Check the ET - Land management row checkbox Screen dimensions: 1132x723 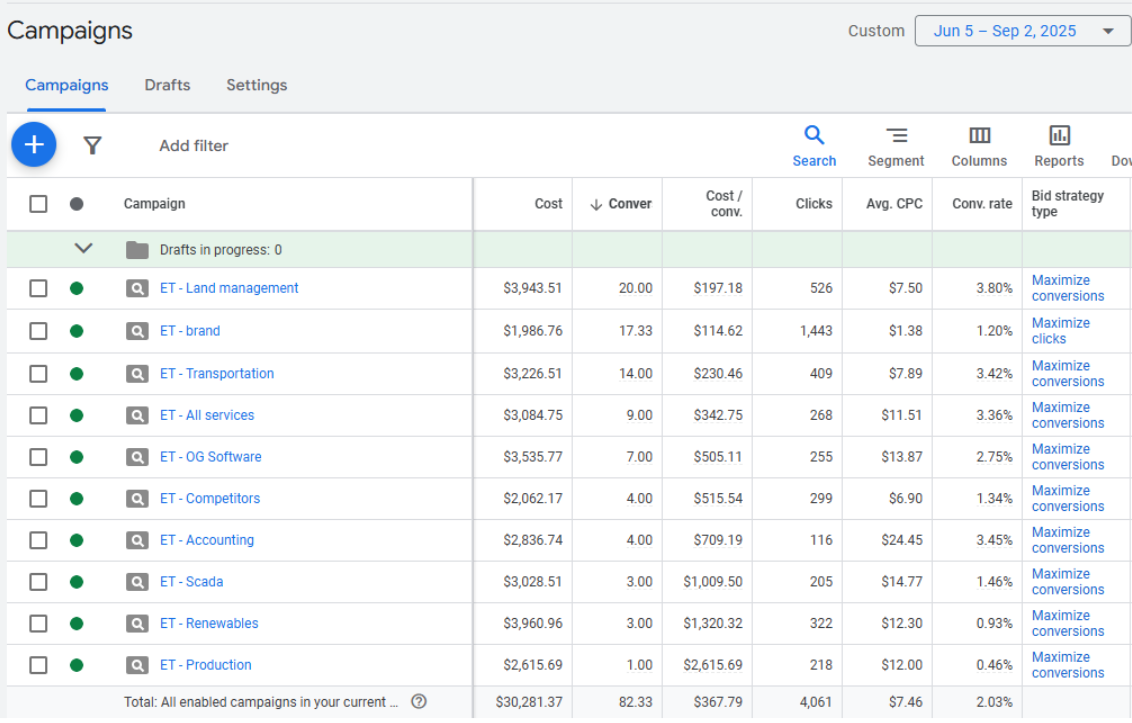click(x=38, y=288)
